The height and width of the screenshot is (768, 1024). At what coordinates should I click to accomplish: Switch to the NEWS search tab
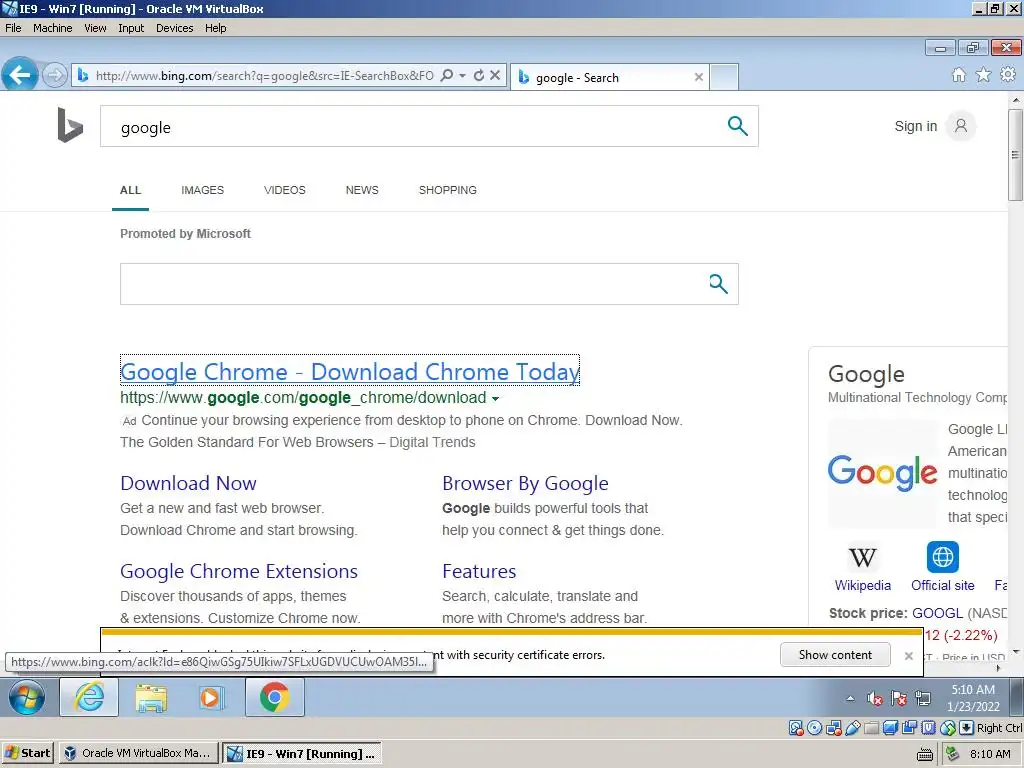click(x=362, y=190)
